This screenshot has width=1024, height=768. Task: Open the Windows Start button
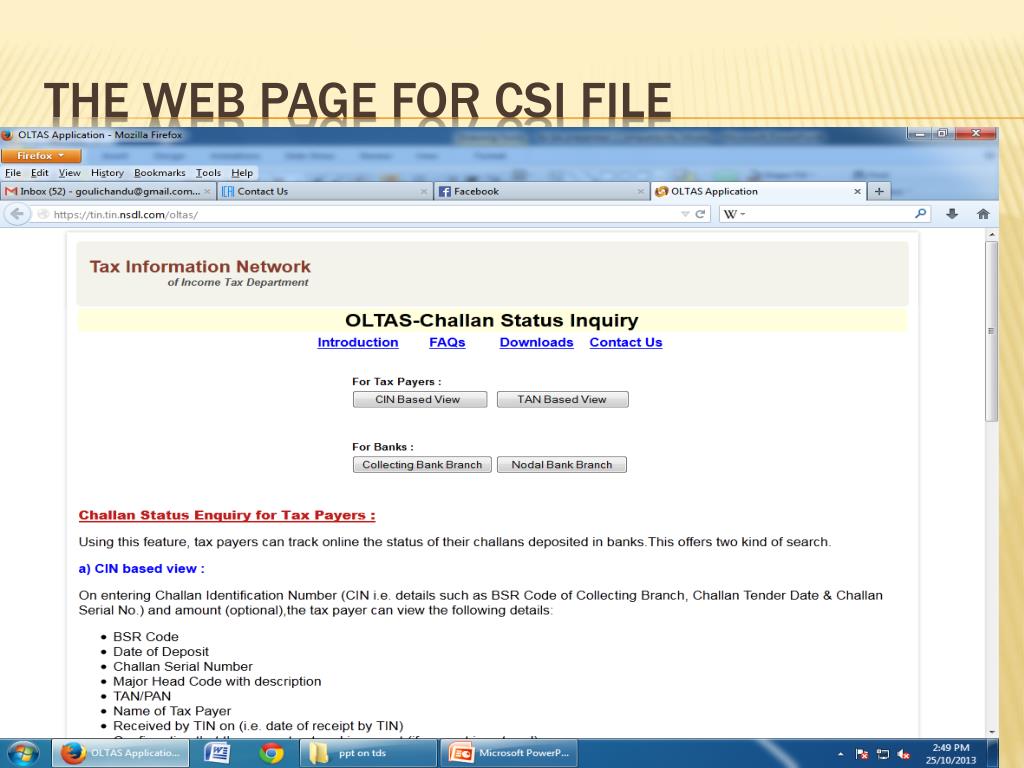tap(24, 753)
